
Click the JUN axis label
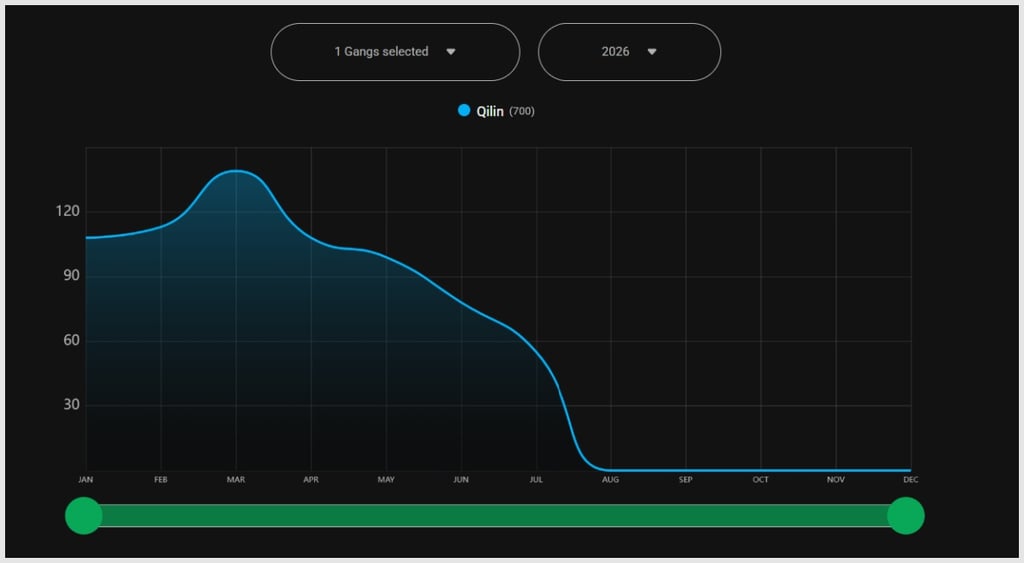[461, 479]
